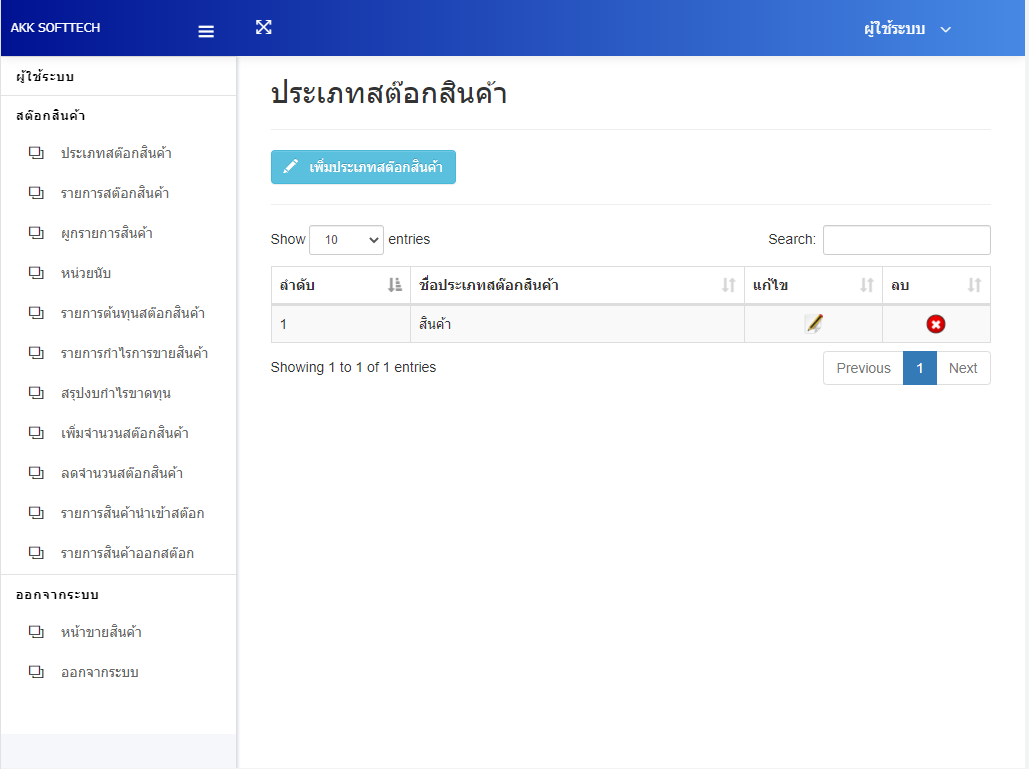Click the pencil edit icon for สินค้า row

coord(814,324)
